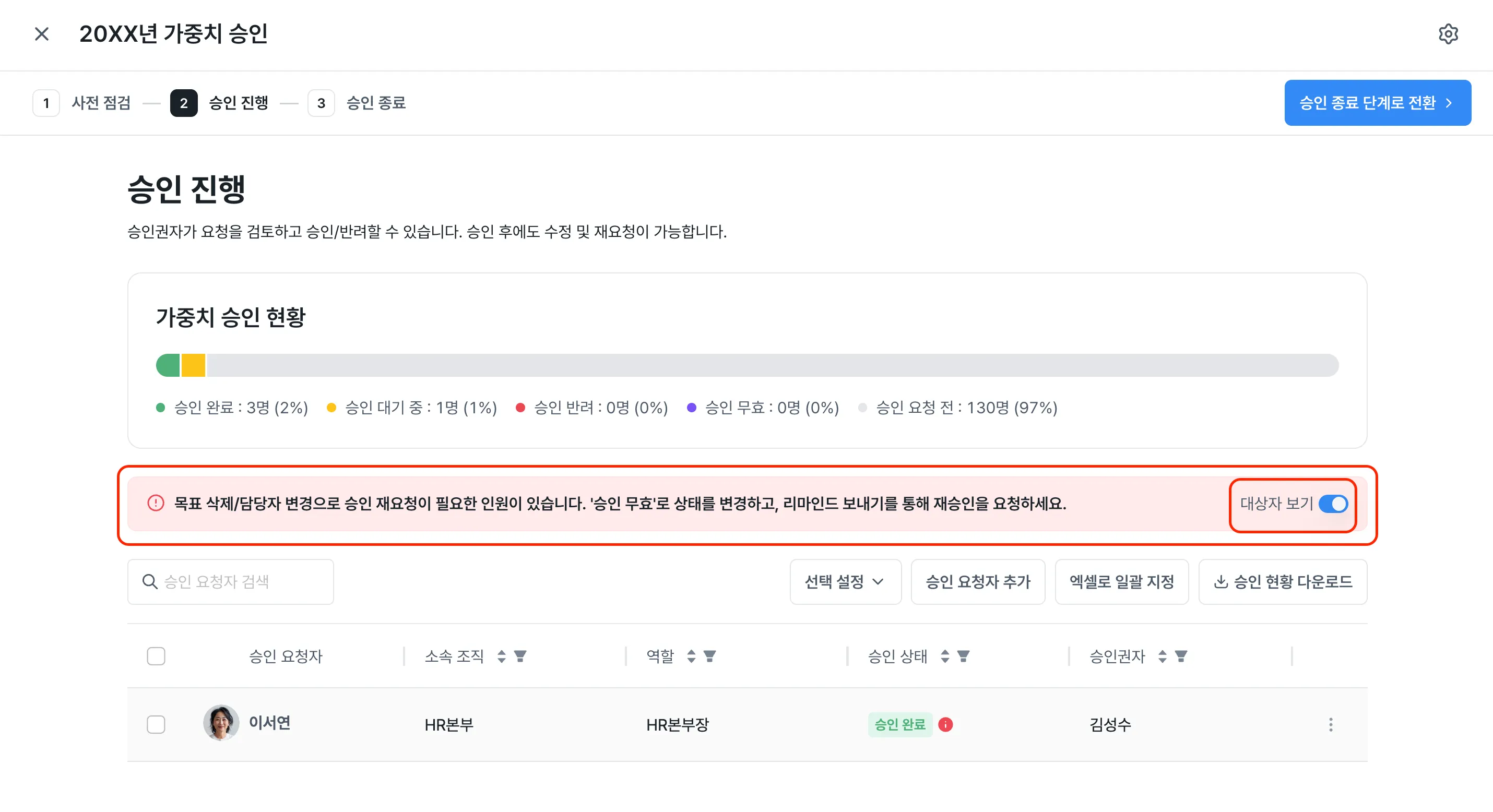This screenshot has height=812, width=1493.
Task: Click the yellow segment of the progress bar
Action: coord(193,365)
